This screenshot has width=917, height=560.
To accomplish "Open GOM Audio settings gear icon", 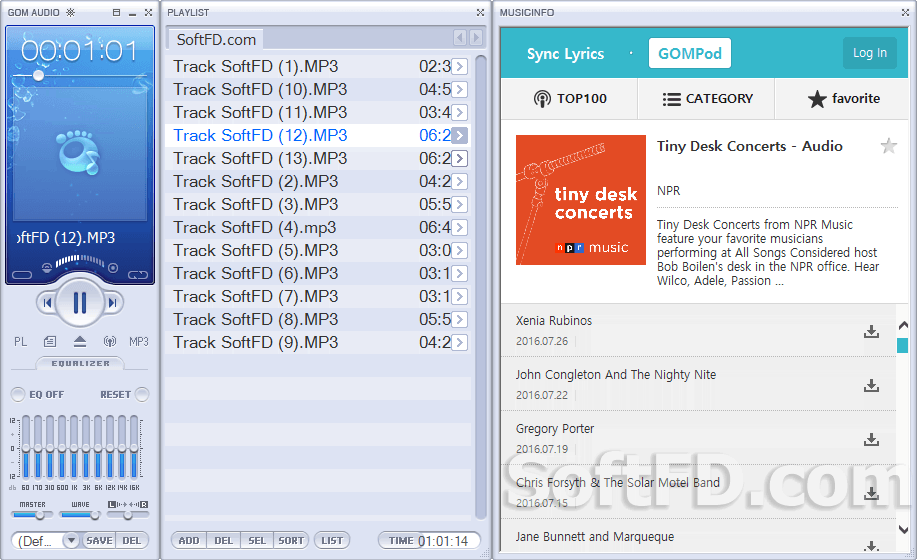I will (70, 12).
